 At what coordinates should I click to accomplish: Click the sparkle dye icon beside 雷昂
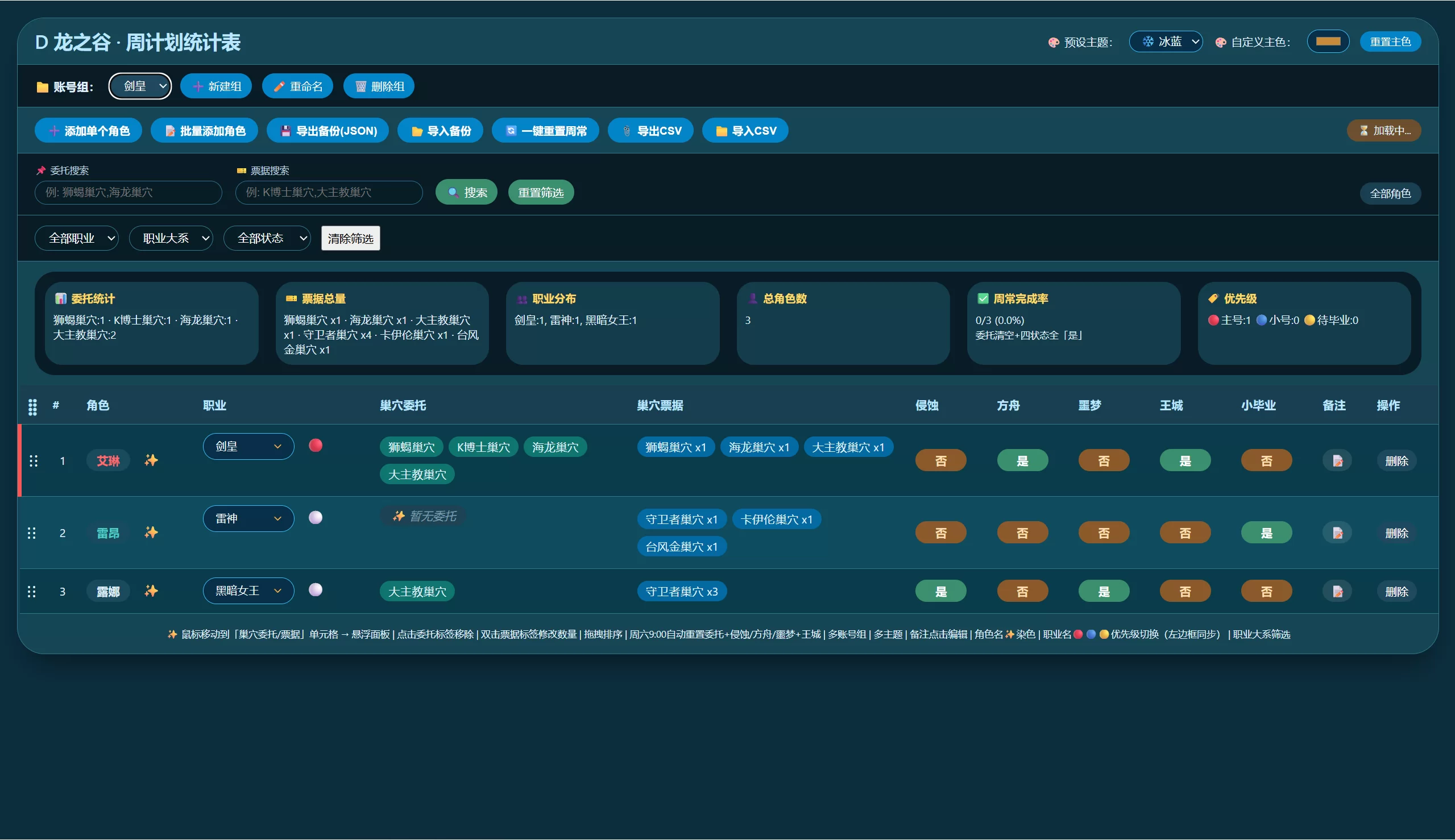pos(151,533)
